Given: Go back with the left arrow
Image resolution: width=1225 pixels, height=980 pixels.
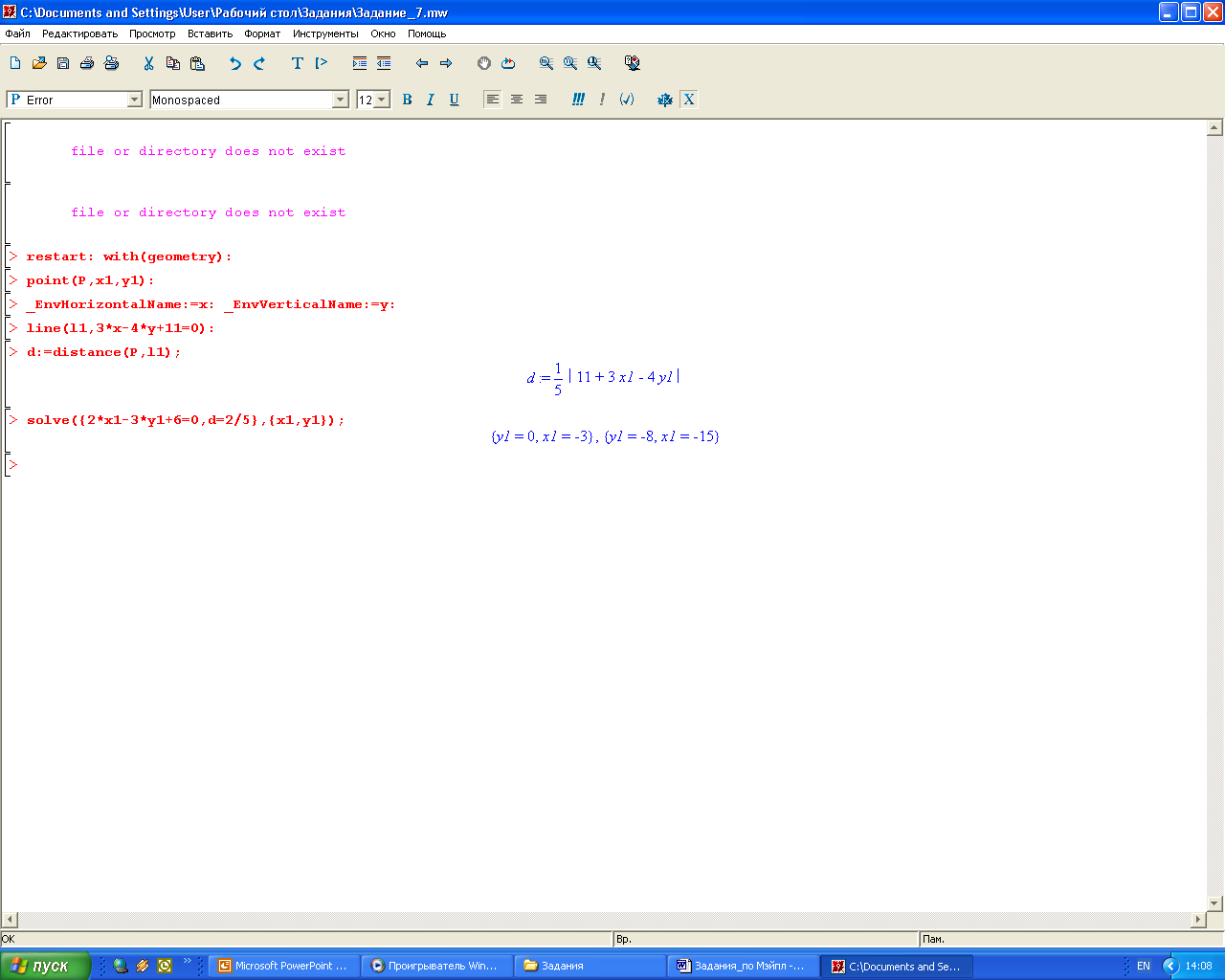Looking at the screenshot, I should 421,63.
